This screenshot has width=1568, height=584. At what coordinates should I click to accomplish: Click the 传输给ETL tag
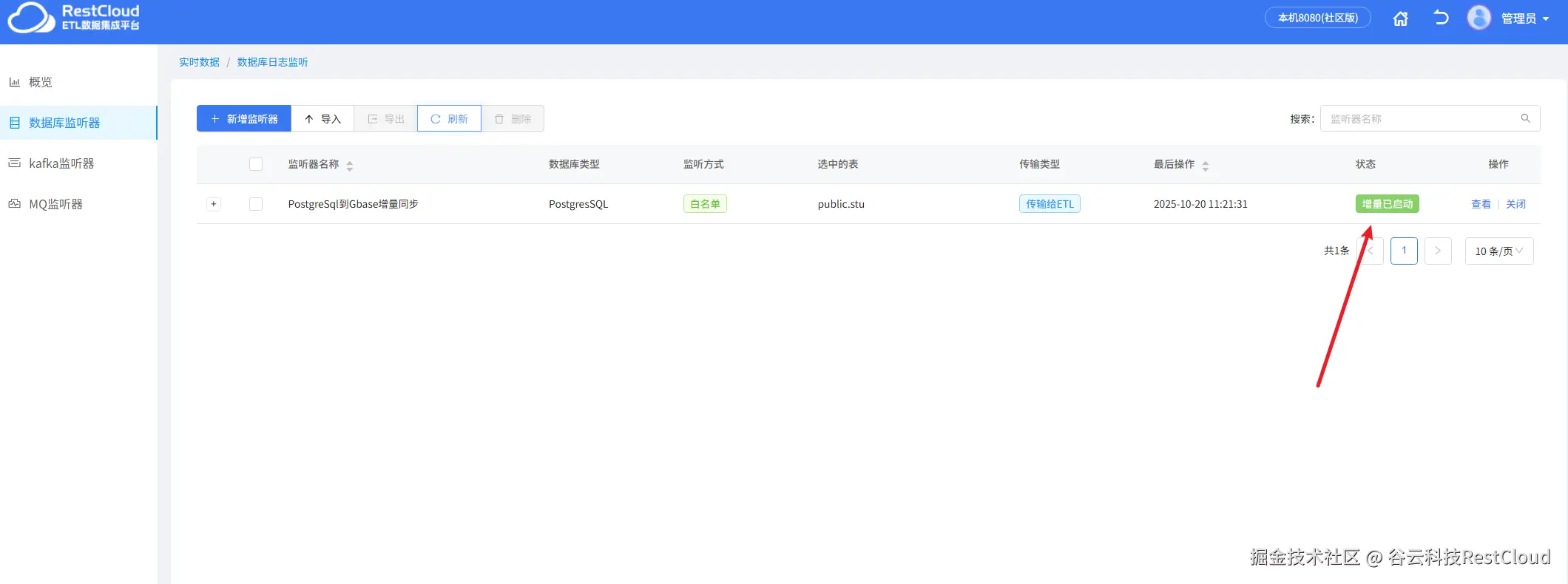[x=1050, y=204]
